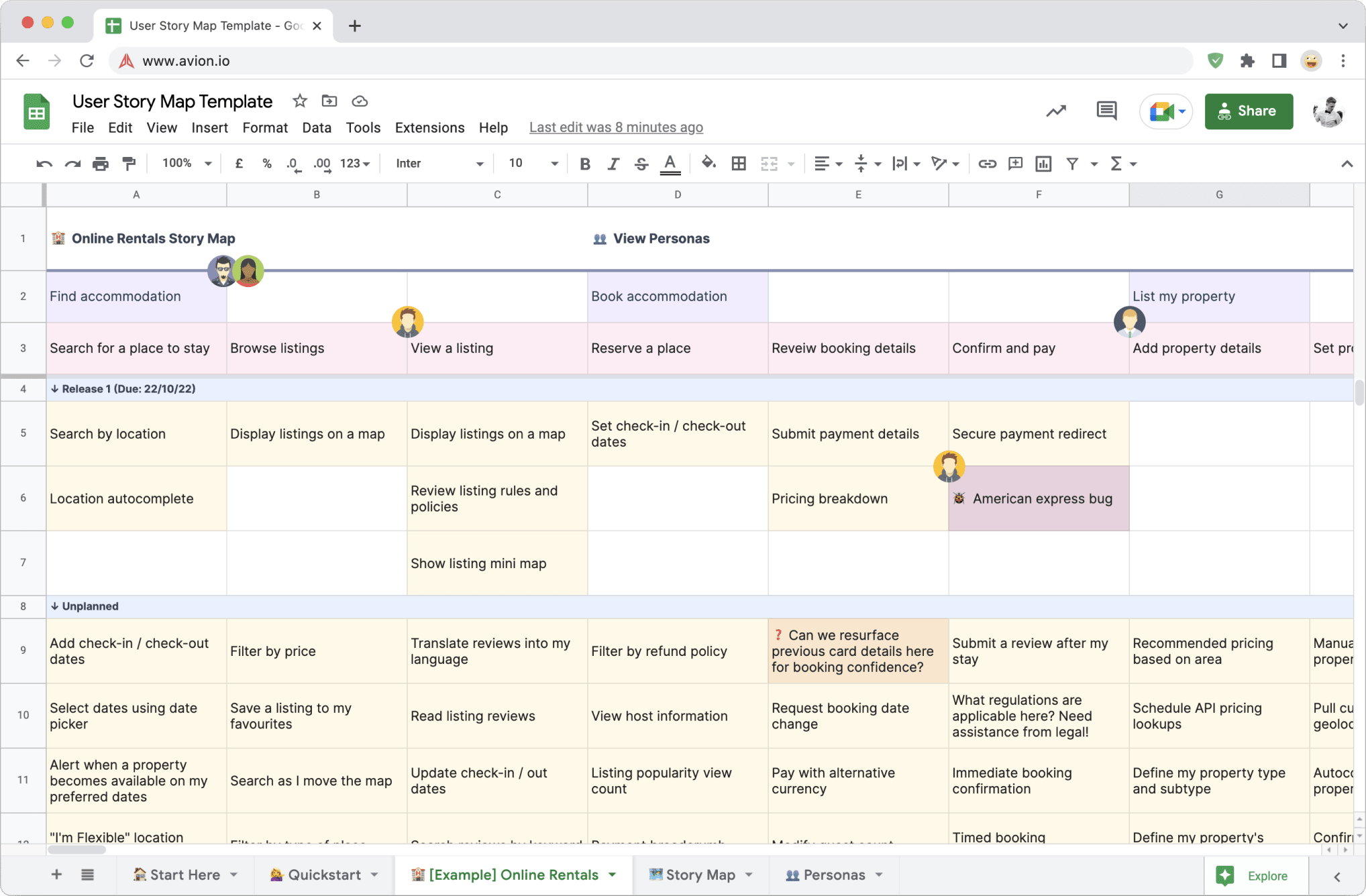This screenshot has width=1366, height=896.
Task: Click the print icon in toolbar
Action: coord(100,163)
